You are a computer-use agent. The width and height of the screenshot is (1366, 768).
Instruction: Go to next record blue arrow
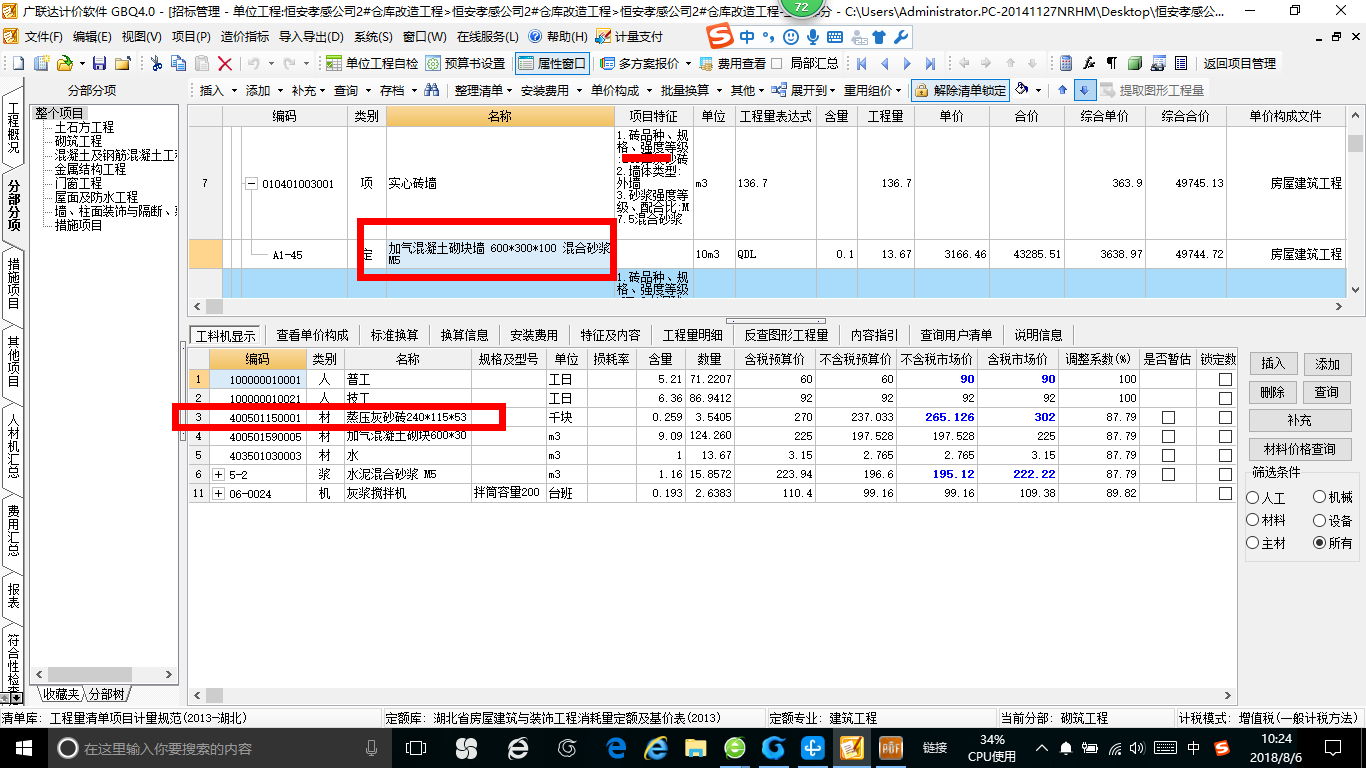[908, 63]
